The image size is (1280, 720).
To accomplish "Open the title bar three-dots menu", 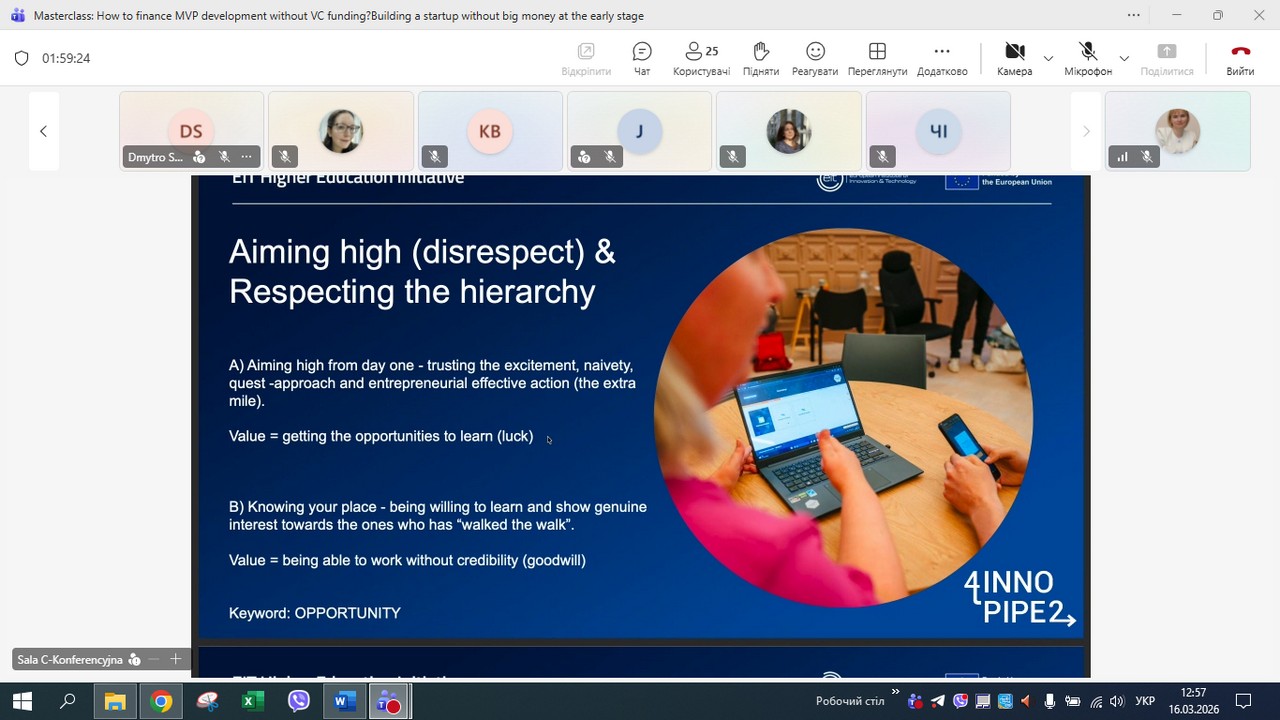I will [x=1133, y=15].
